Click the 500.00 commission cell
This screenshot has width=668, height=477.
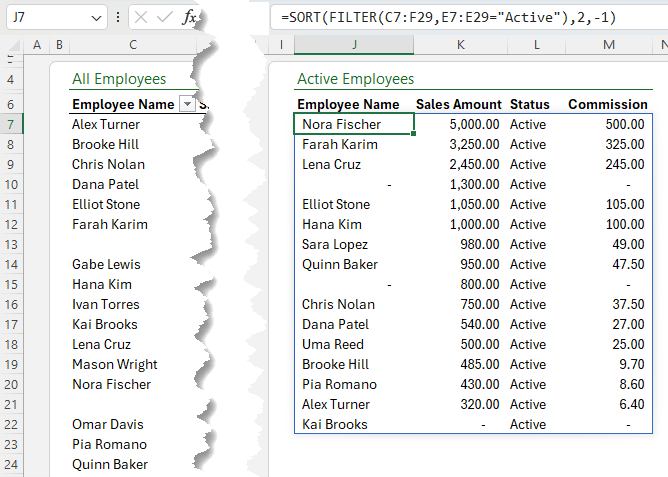tap(609, 124)
